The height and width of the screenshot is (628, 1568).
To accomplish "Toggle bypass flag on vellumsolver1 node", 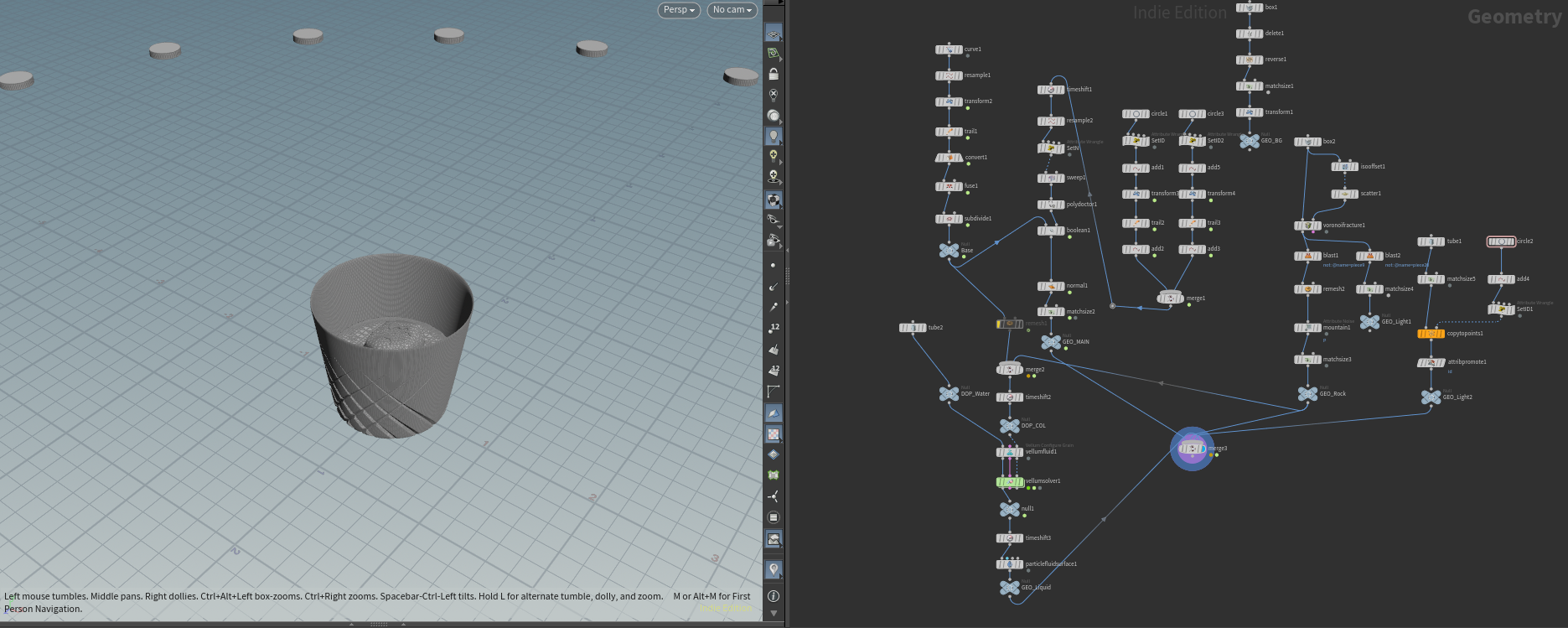I will [1001, 481].
